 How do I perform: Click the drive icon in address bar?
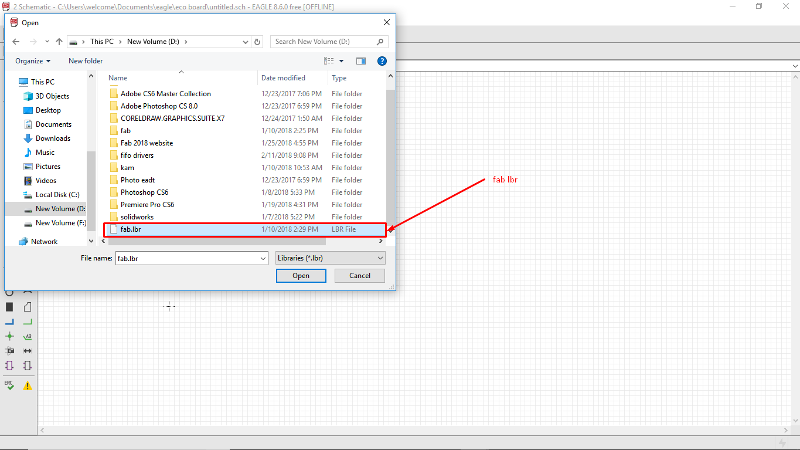pyautogui.click(x=73, y=42)
